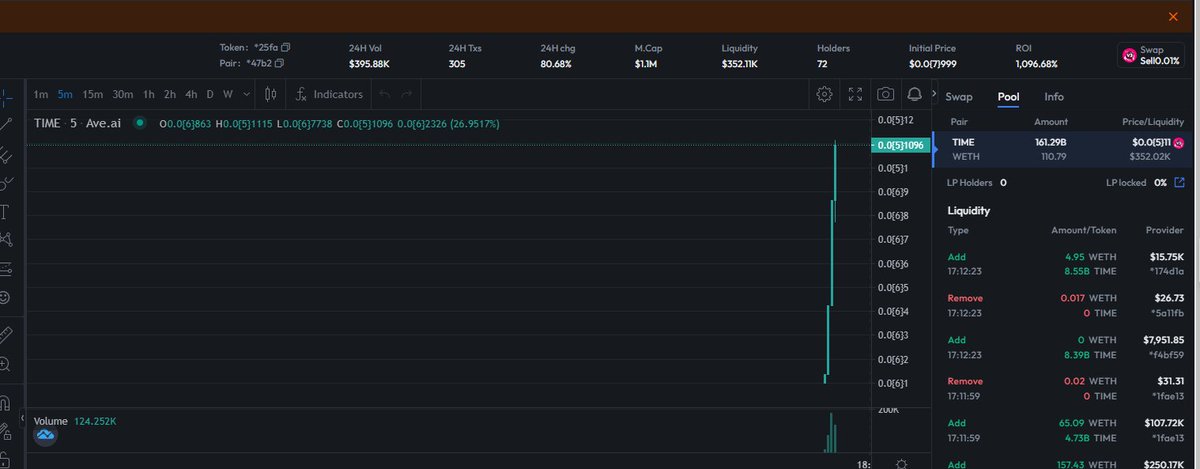The width and height of the screenshot is (1200, 469).
Task: Select the TIME/WETH pool row
Action: tap(1062, 150)
